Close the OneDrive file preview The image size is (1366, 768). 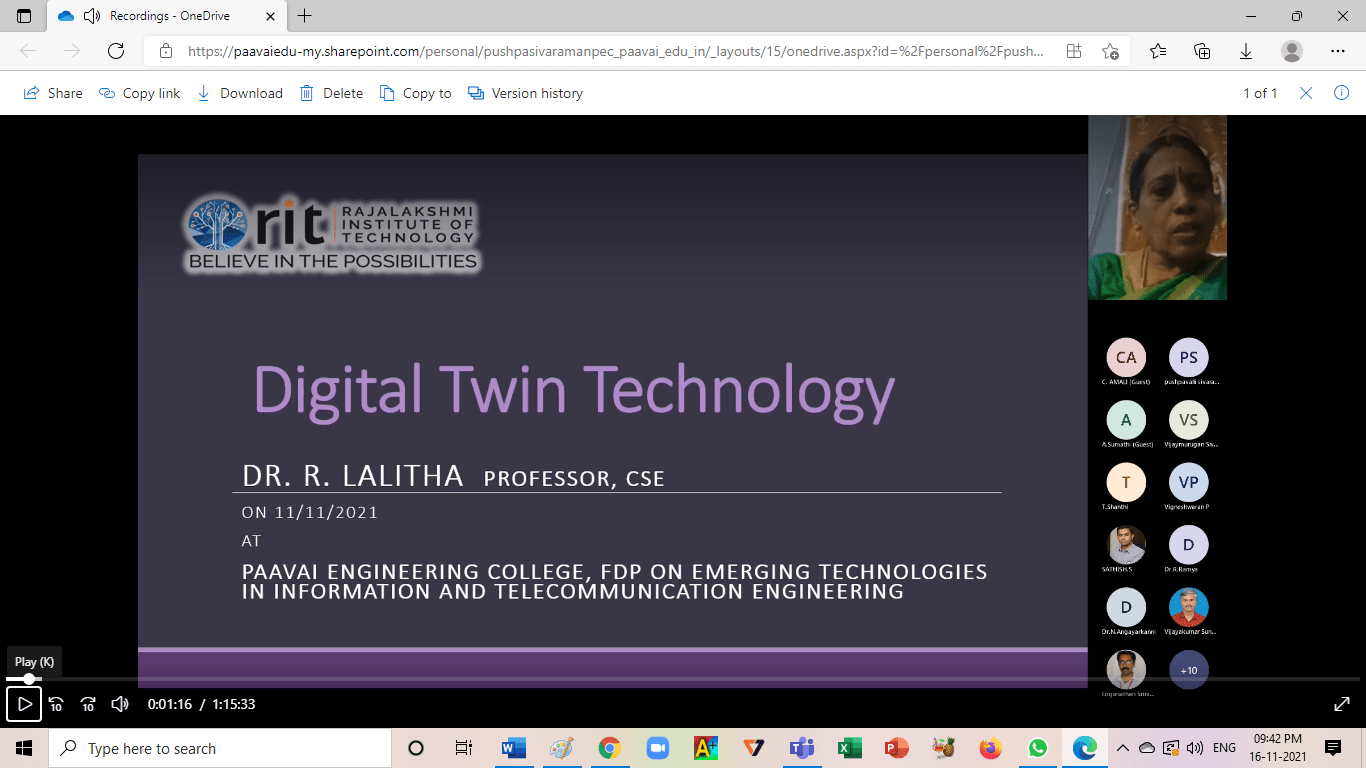[x=1306, y=93]
